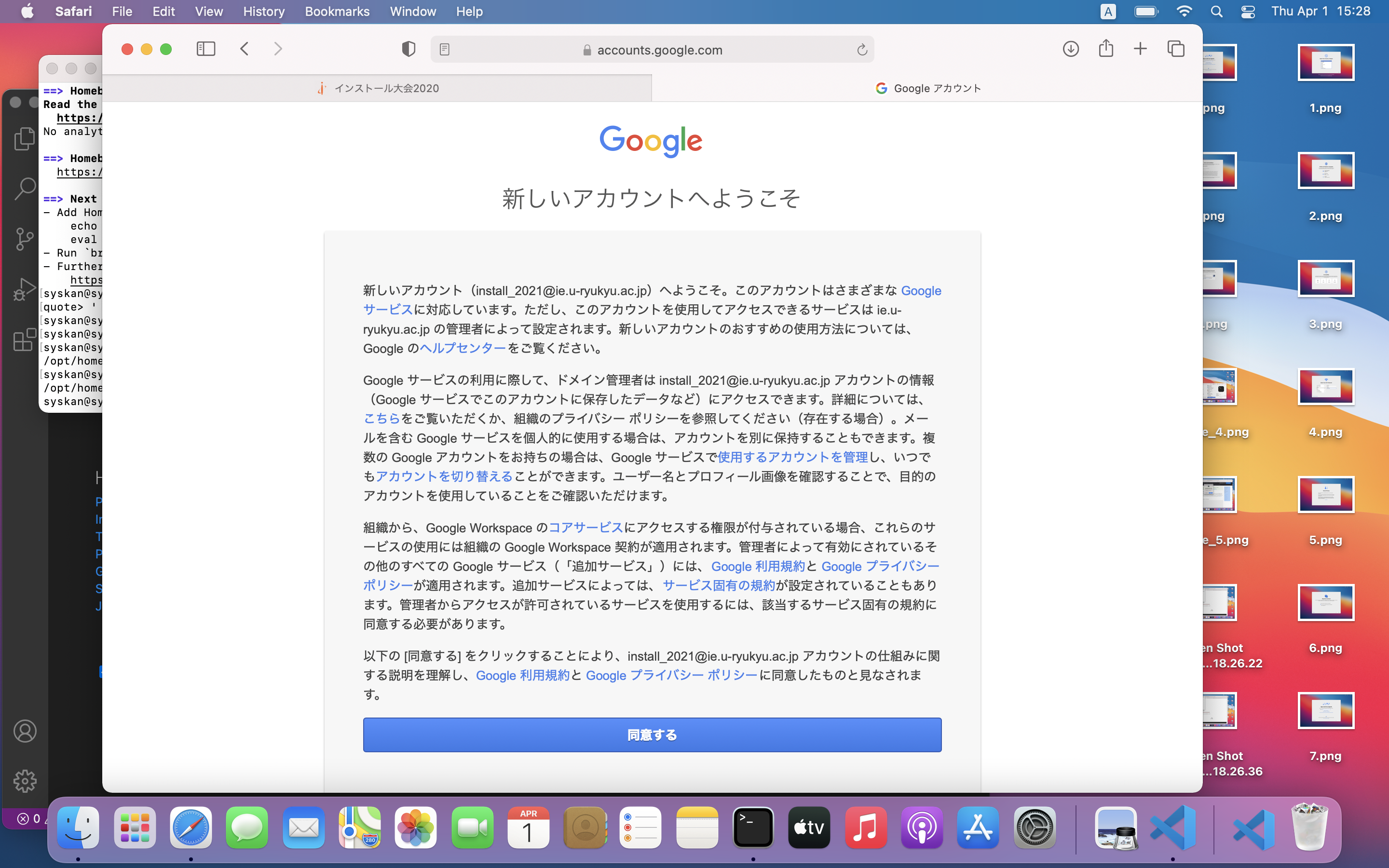This screenshot has width=1389, height=868.
Task: Follow the コアサービス link
Action: pyautogui.click(x=586, y=528)
